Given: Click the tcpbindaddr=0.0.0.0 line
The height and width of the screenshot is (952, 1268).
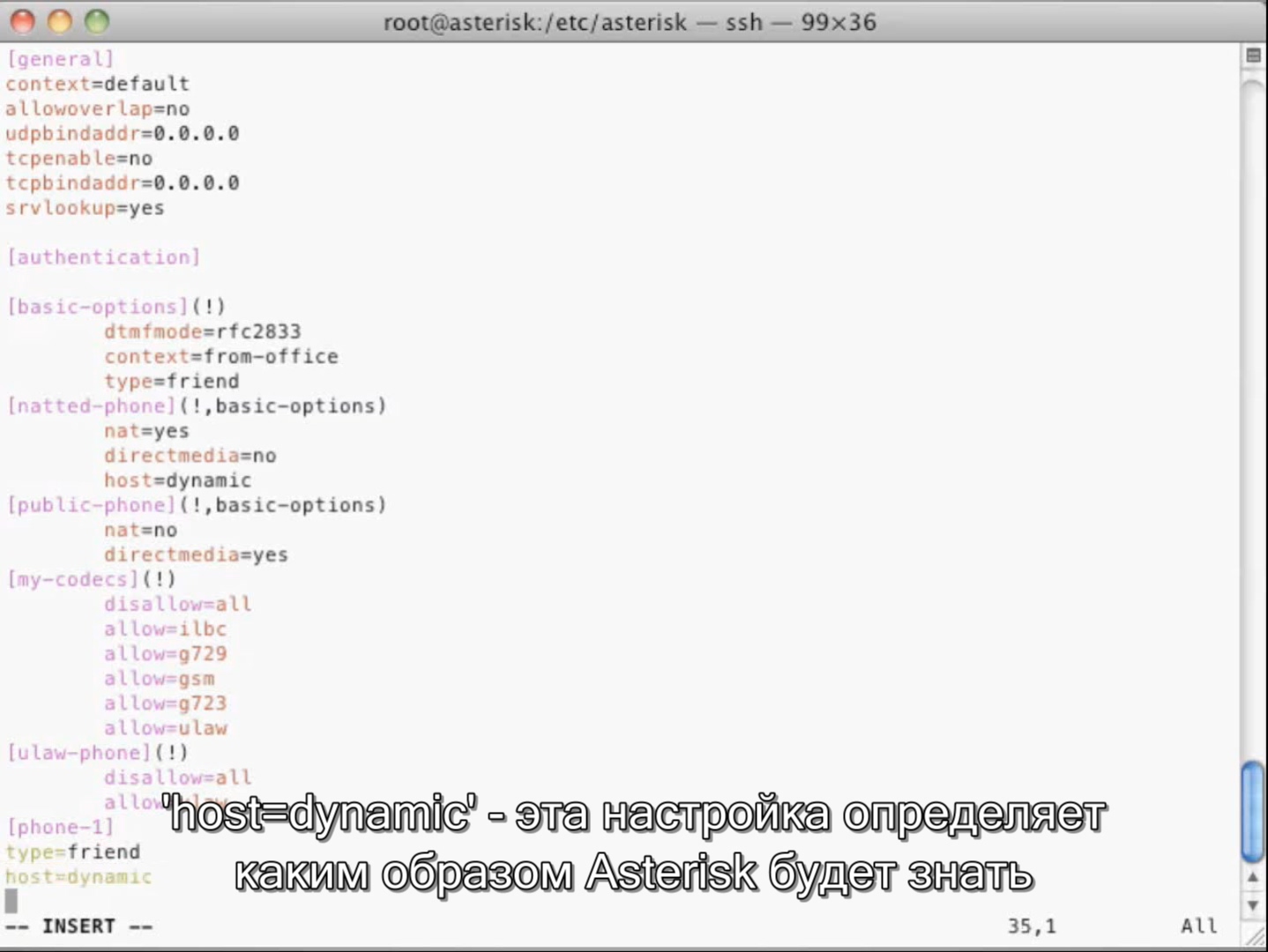Looking at the screenshot, I should tap(122, 183).
